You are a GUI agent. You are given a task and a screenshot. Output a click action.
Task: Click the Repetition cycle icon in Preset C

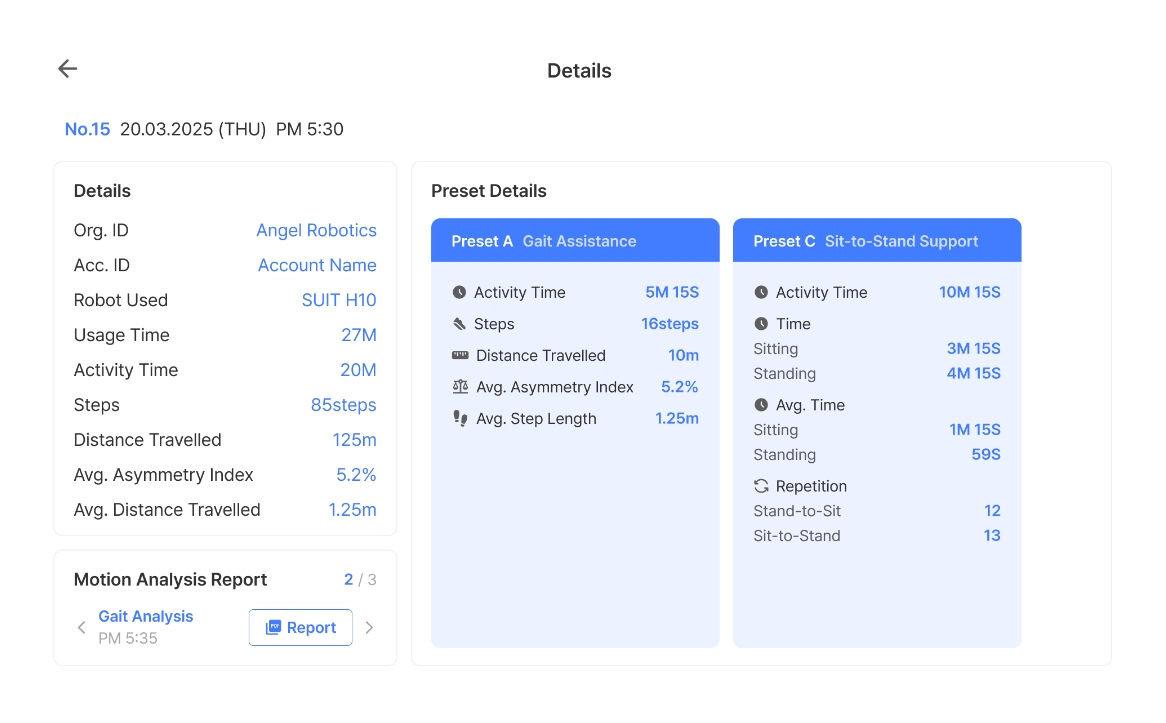[761, 486]
